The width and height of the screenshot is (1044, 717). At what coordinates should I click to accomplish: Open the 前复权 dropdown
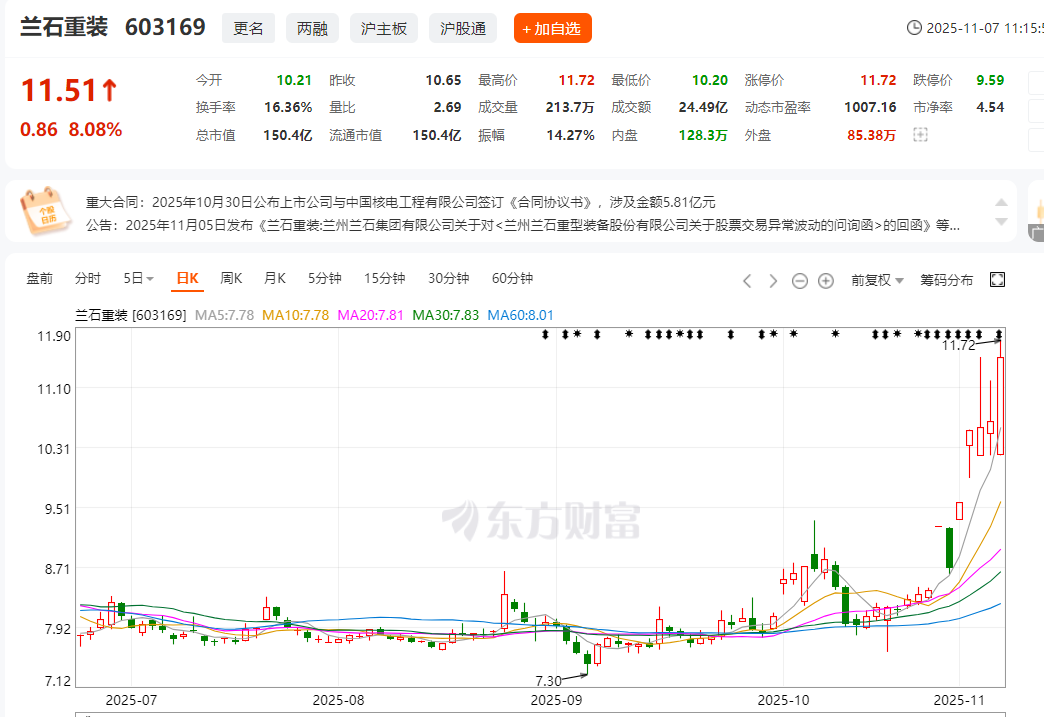point(877,280)
